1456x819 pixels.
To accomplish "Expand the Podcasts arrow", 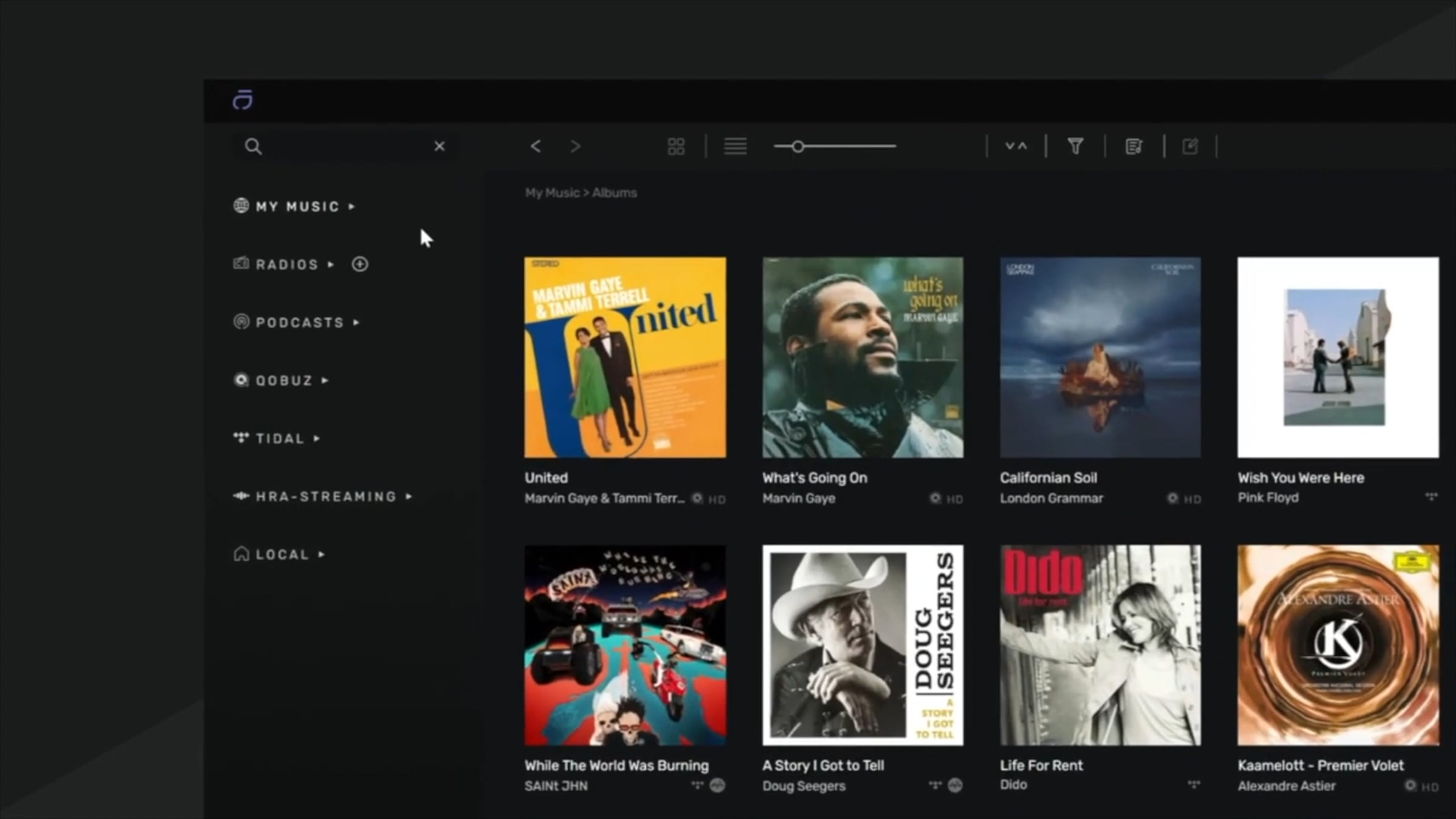I will coord(356,322).
